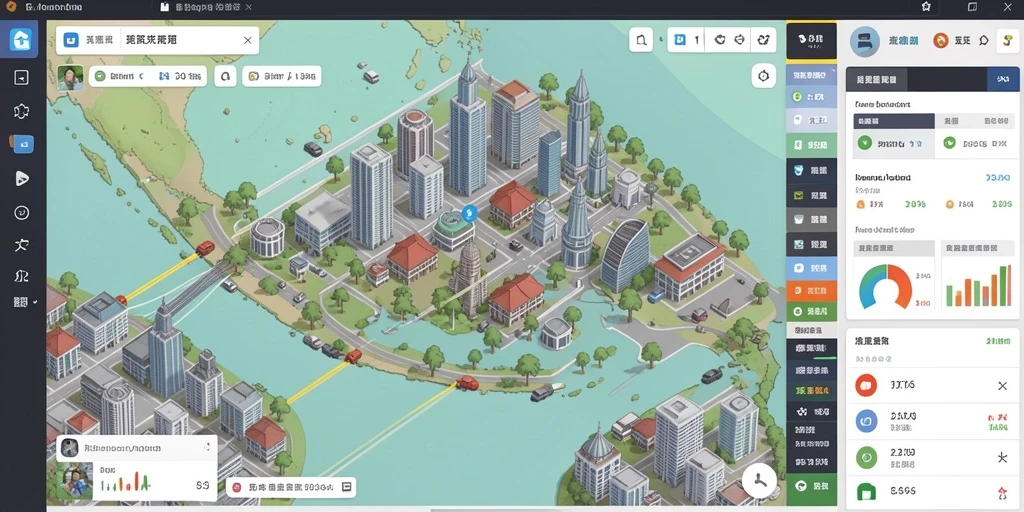The image size is (1024, 512).
Task: Click the round white floating button on map
Action: pos(760,482)
